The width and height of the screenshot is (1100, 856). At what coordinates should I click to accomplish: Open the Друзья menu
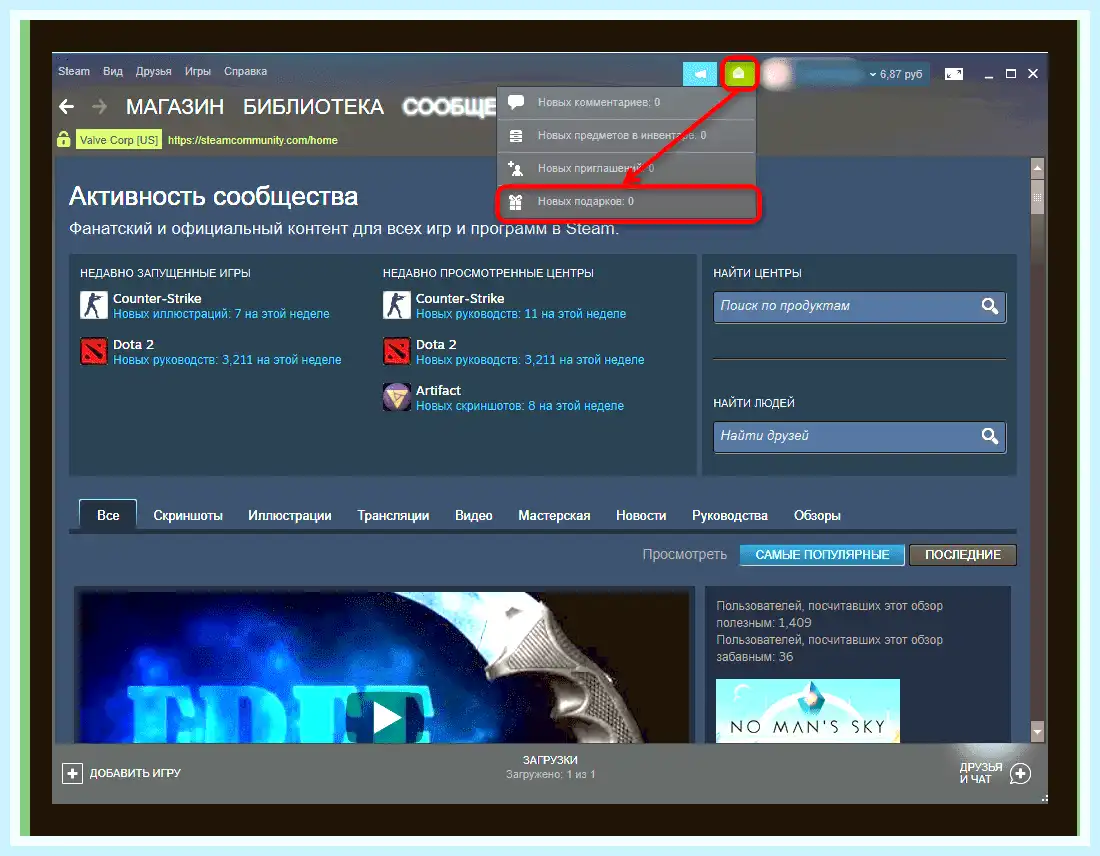click(154, 71)
